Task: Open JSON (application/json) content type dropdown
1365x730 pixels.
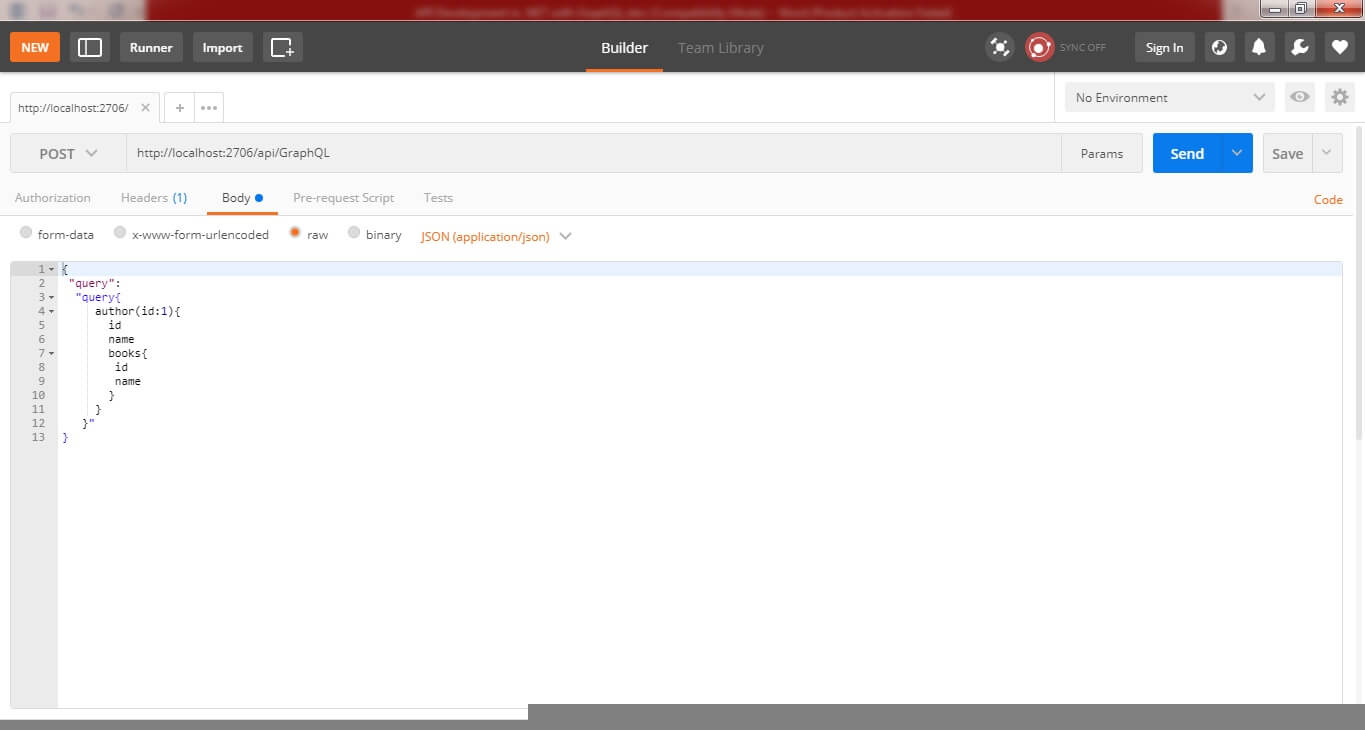Action: tap(496, 237)
